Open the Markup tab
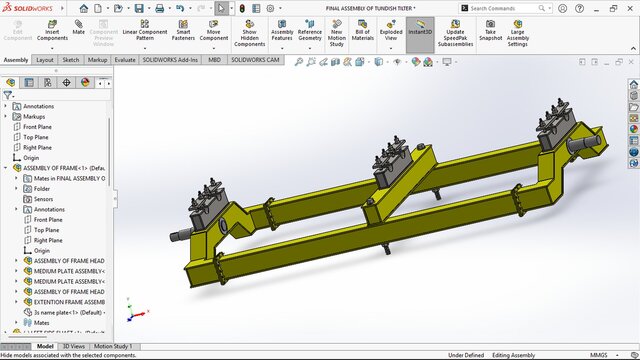The width and height of the screenshot is (640, 360). click(x=97, y=60)
